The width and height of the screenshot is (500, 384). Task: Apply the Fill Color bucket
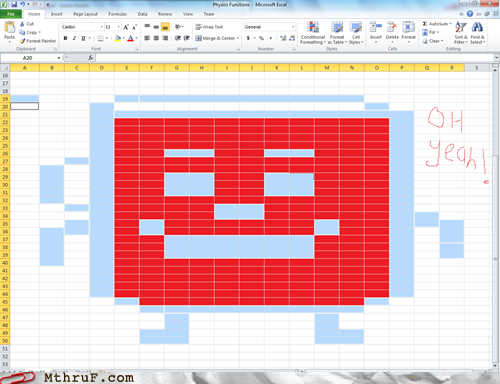coord(117,38)
